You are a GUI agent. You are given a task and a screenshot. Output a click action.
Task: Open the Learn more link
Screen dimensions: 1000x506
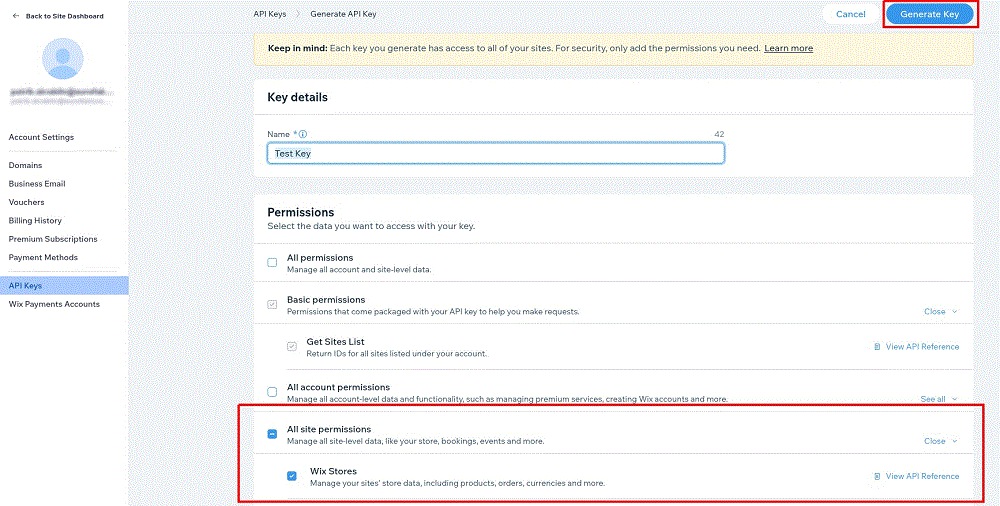coord(788,48)
